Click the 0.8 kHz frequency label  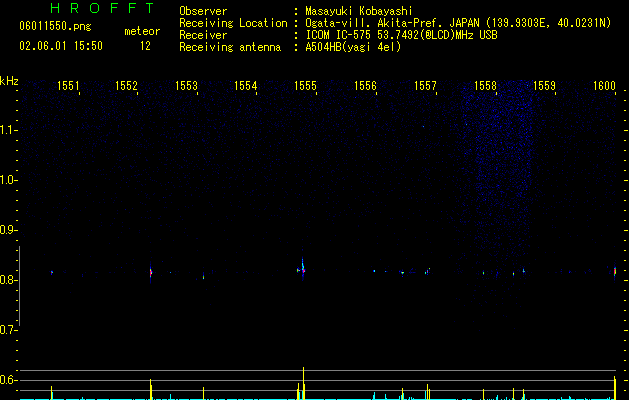(x=7, y=280)
